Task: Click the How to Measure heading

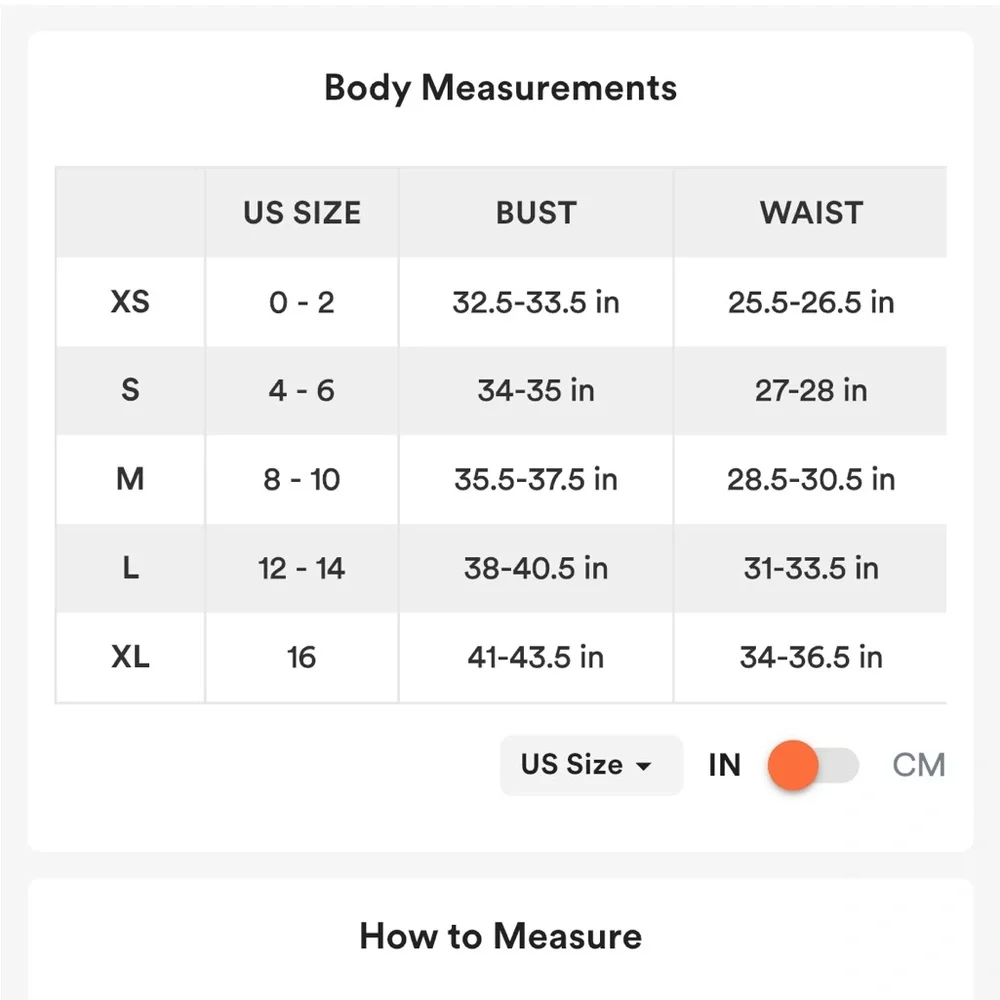Action: (x=500, y=937)
